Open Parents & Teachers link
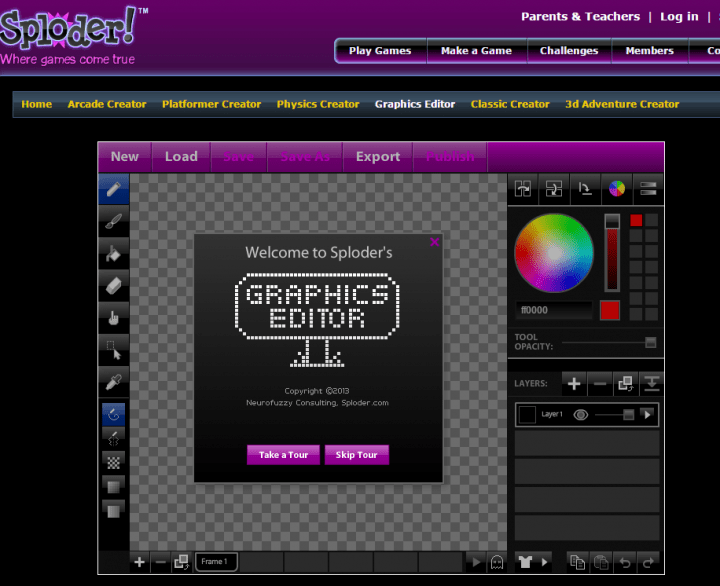 (x=580, y=17)
